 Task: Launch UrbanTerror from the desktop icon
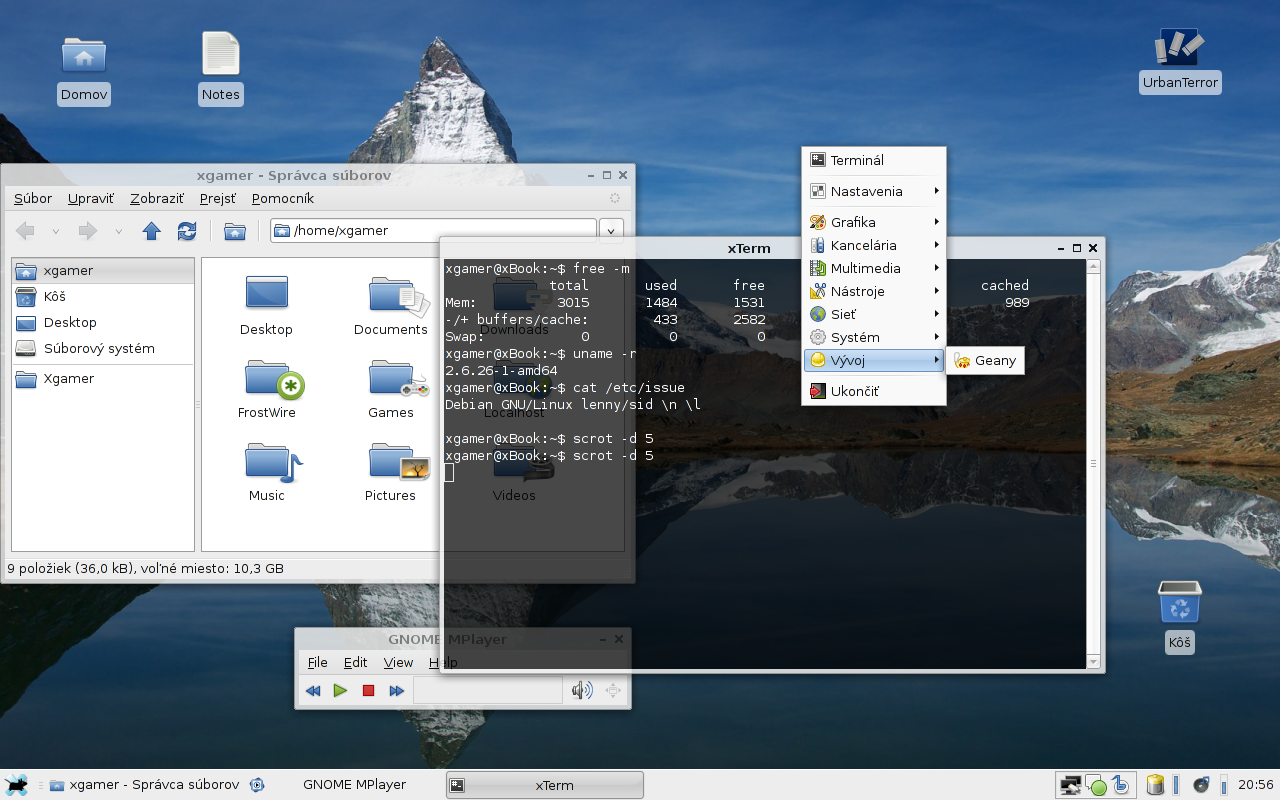(x=1180, y=60)
